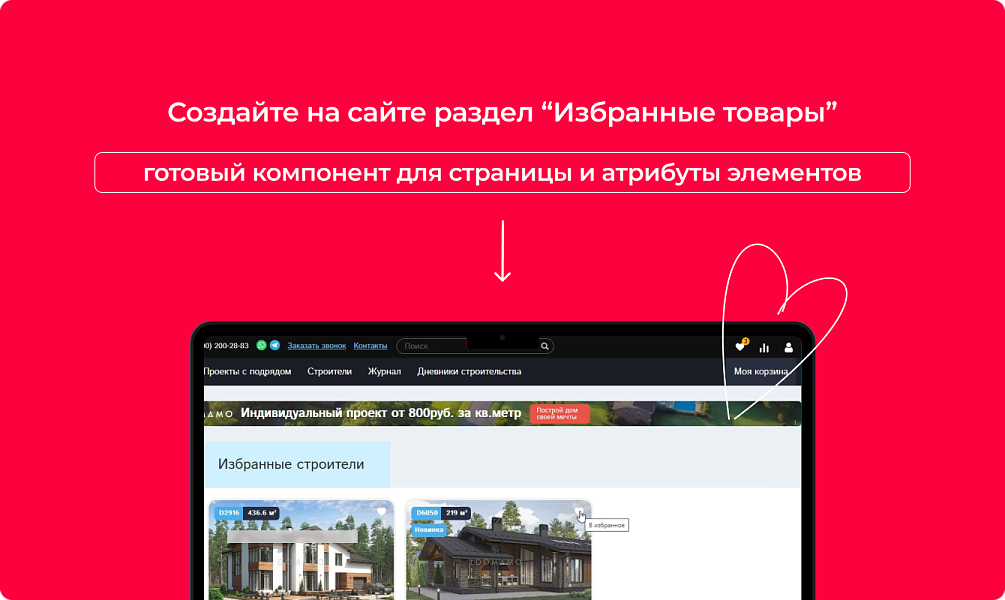Open favorites via header heart icon
The width and height of the screenshot is (1005, 600).
coord(740,347)
